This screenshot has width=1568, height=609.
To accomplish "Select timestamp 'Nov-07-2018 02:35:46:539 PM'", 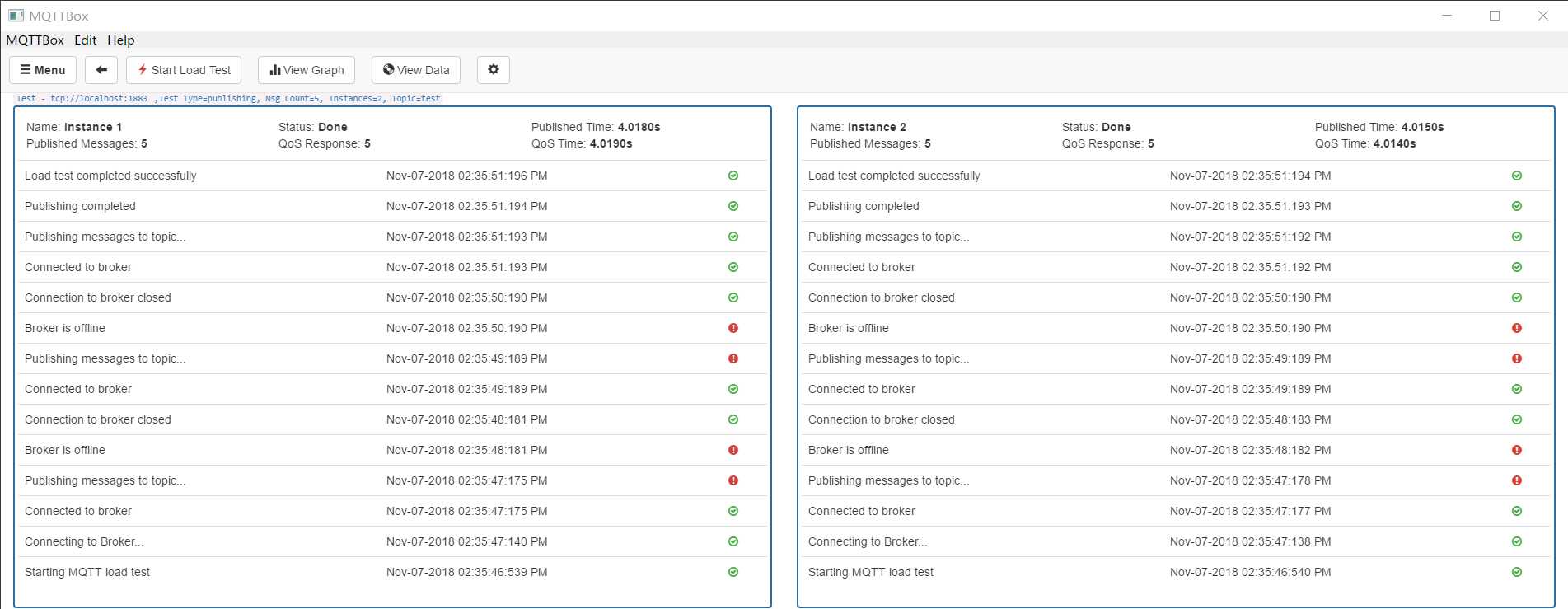I will click(467, 572).
